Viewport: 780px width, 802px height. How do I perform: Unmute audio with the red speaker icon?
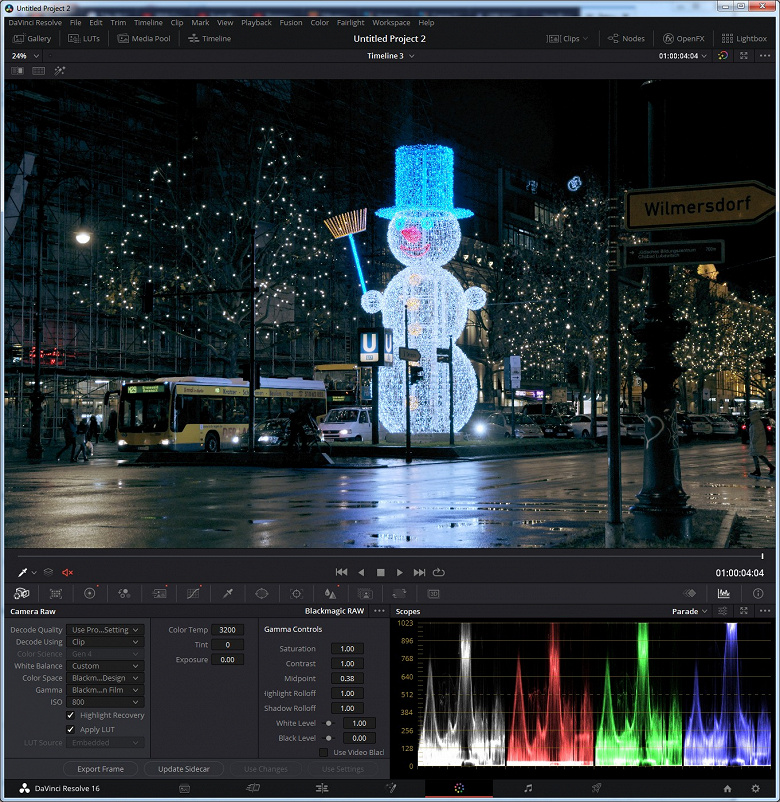click(68, 572)
